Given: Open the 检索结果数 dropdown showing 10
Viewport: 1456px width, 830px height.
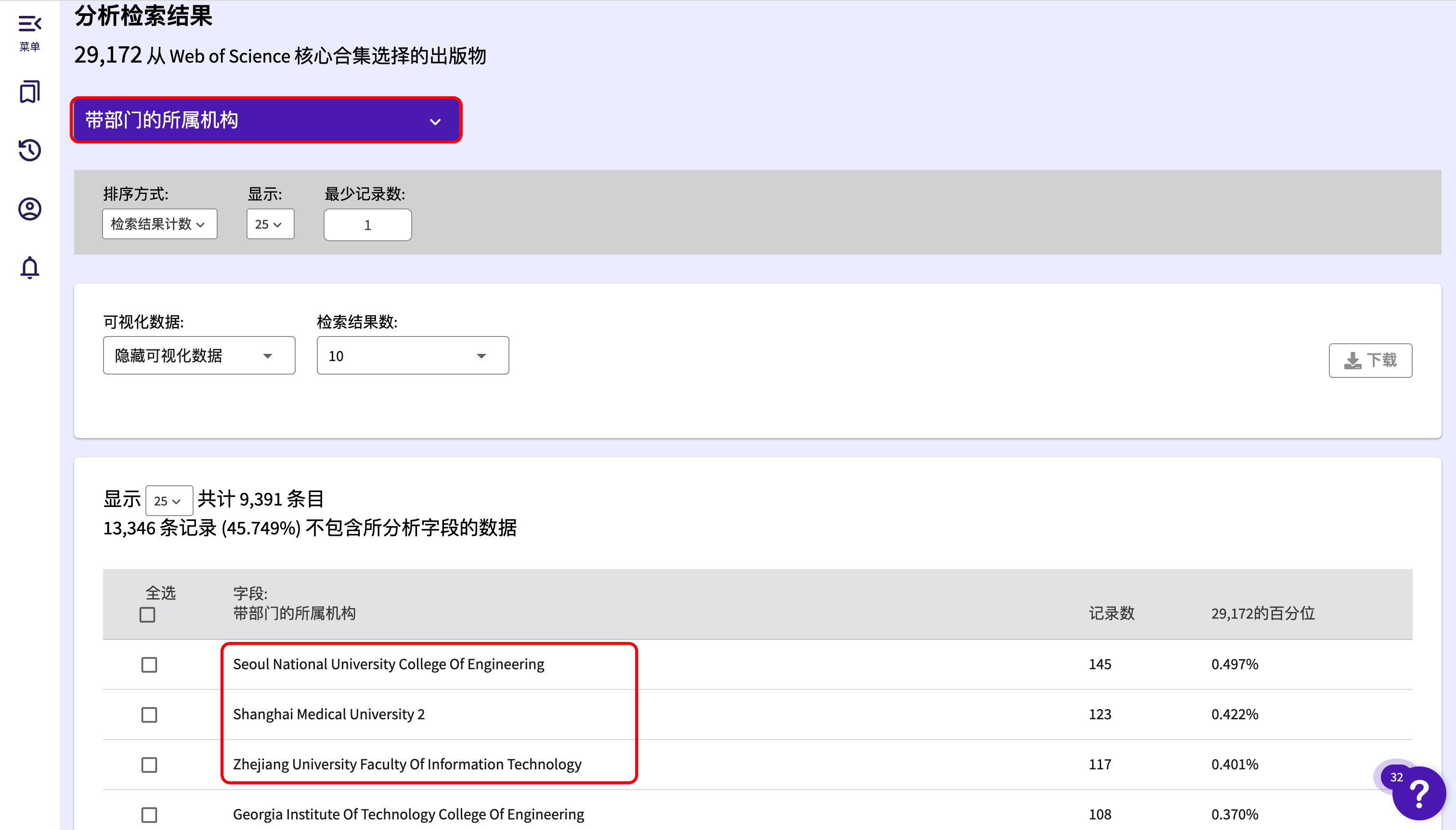Looking at the screenshot, I should click(412, 356).
